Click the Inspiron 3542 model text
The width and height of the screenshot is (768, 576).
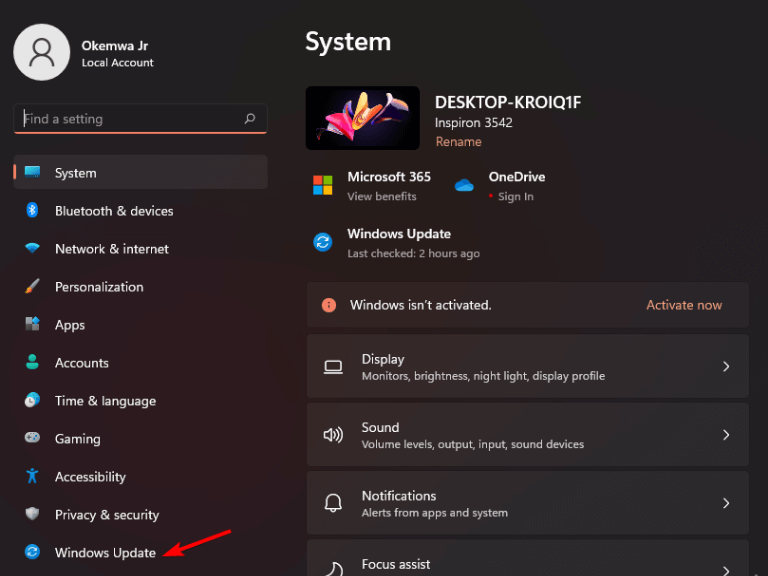[x=474, y=122]
